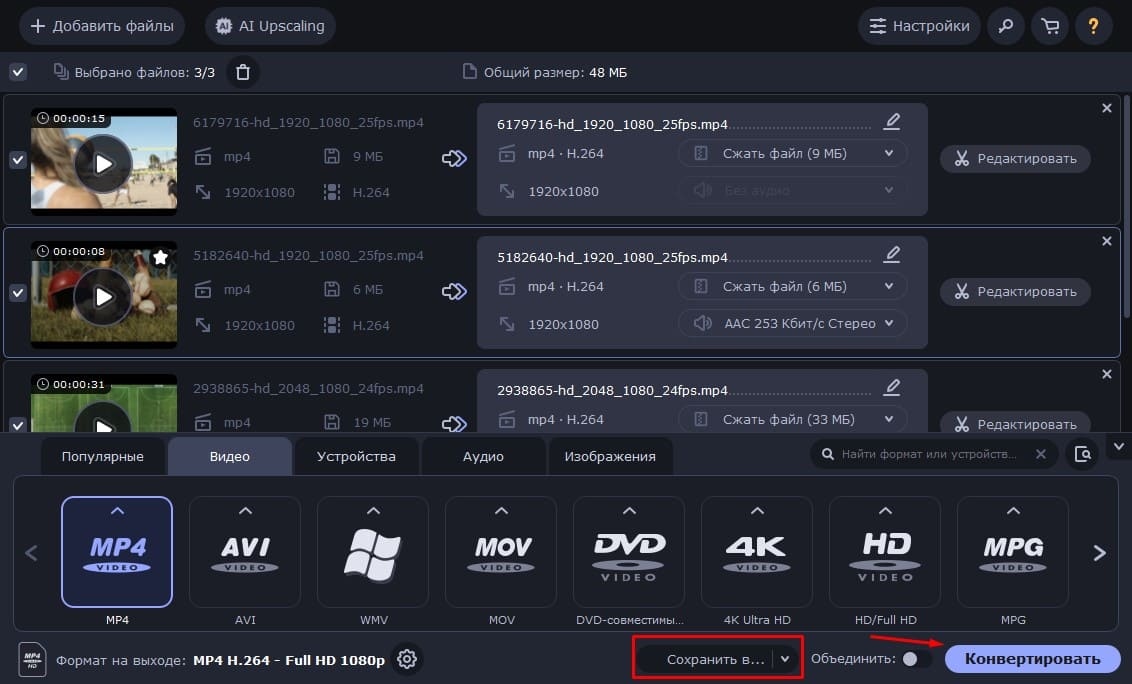
Task: Click pencil icon to rename 6179716 output file
Action: coord(892,122)
